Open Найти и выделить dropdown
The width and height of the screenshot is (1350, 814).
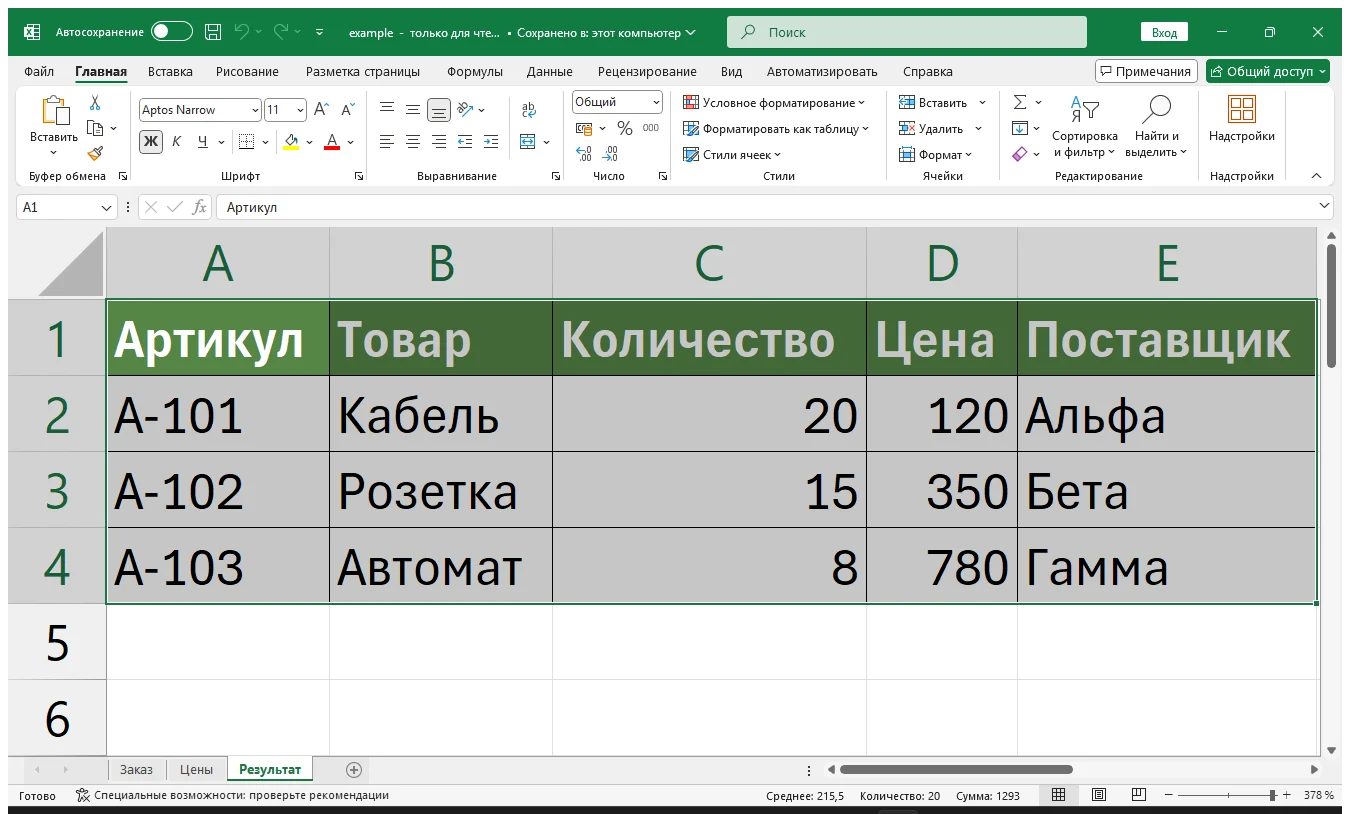click(1156, 126)
